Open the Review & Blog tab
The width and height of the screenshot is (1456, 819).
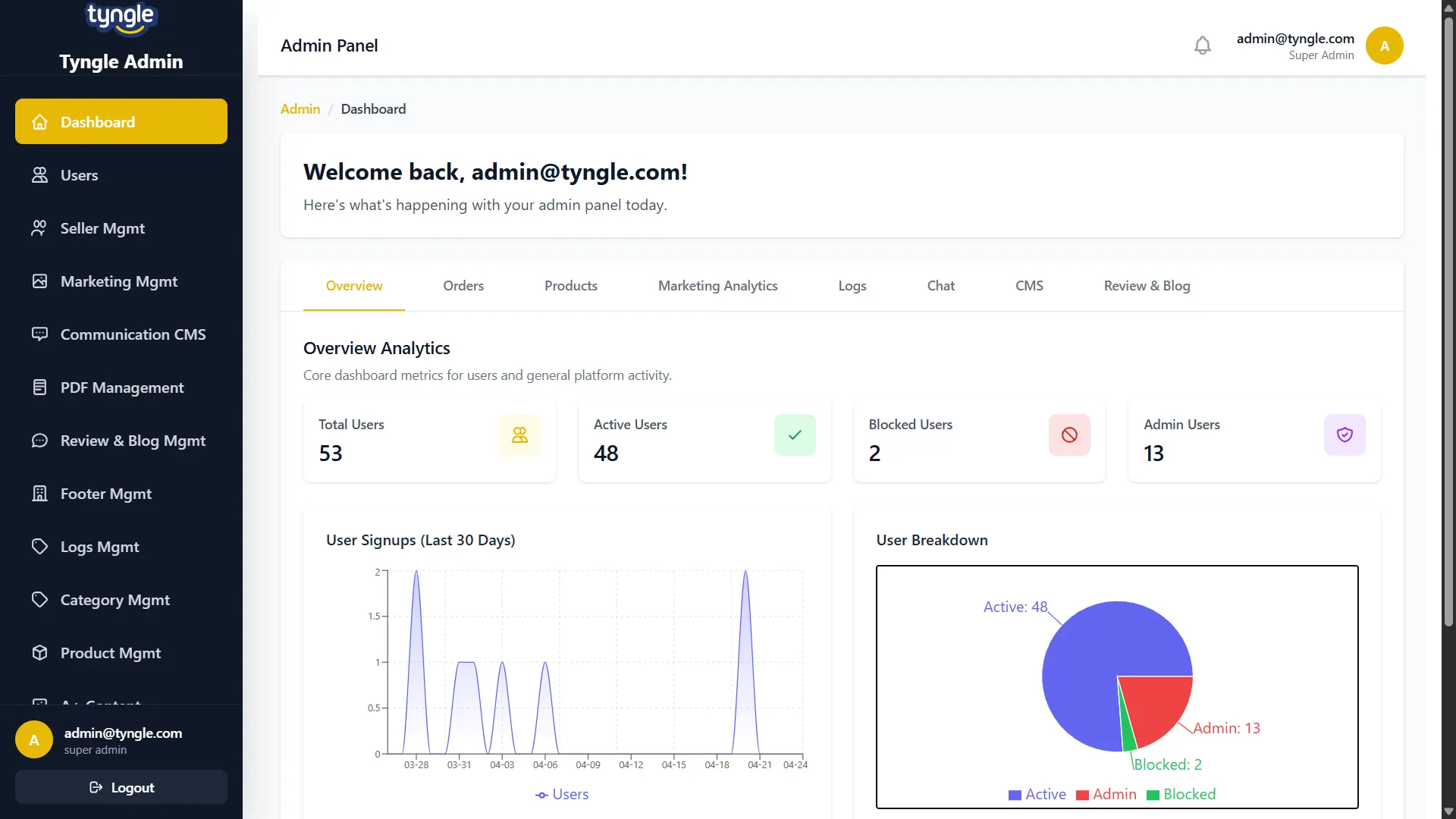[1147, 286]
